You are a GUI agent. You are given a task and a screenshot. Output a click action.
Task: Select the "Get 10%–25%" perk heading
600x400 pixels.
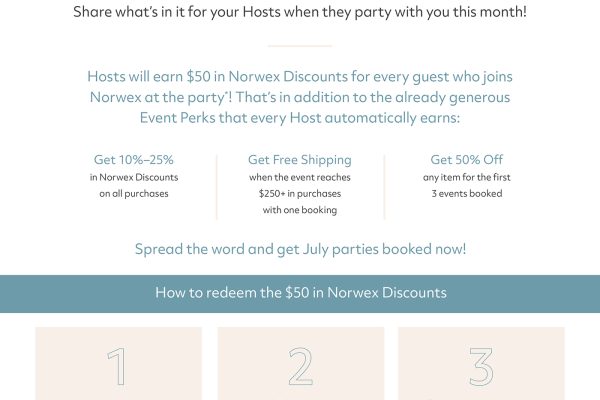[x=133, y=160]
